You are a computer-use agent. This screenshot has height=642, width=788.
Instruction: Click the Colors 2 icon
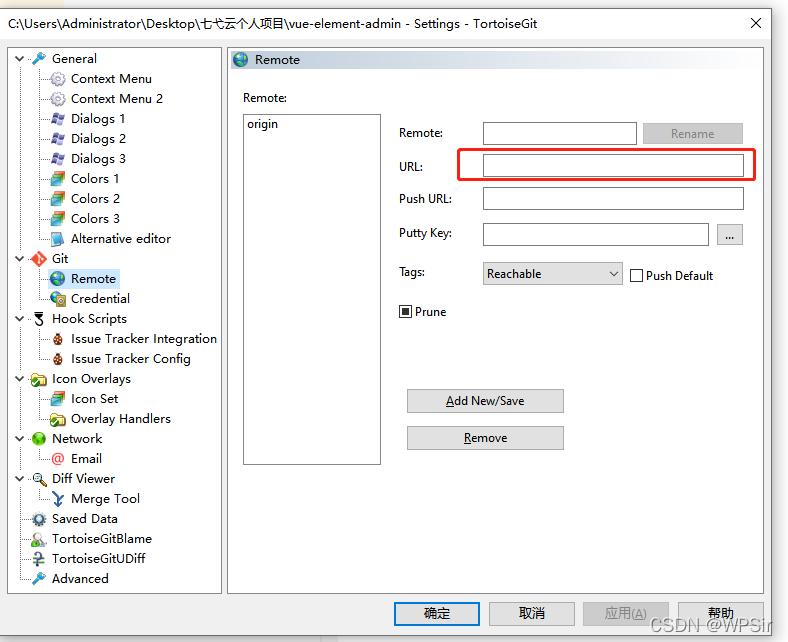coord(58,199)
